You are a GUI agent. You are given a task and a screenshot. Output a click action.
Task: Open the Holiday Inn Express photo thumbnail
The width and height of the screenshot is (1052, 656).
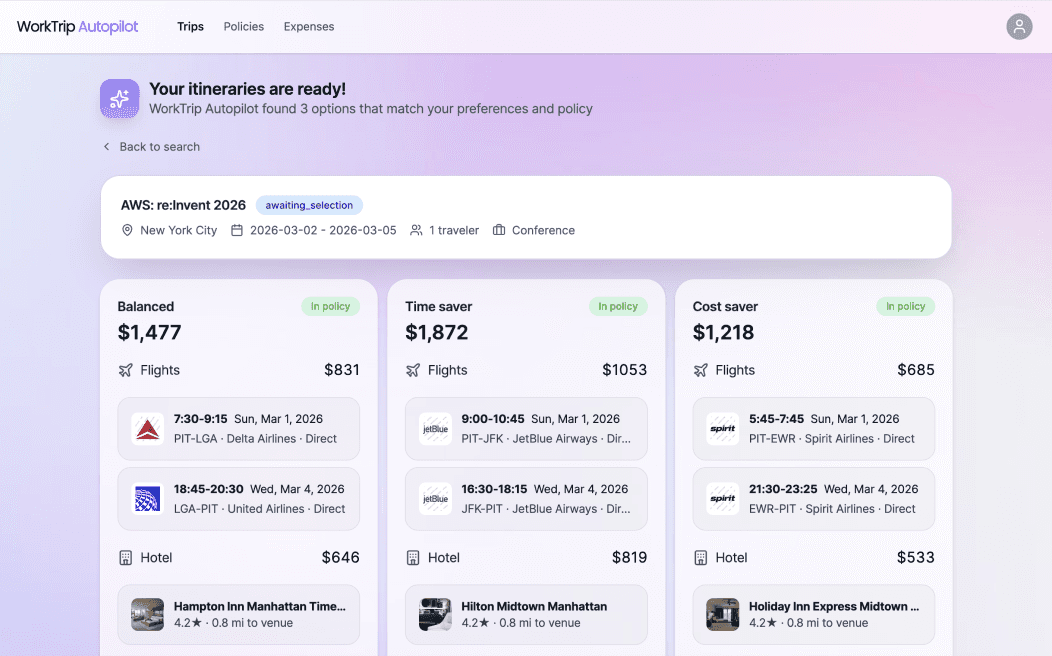point(723,614)
